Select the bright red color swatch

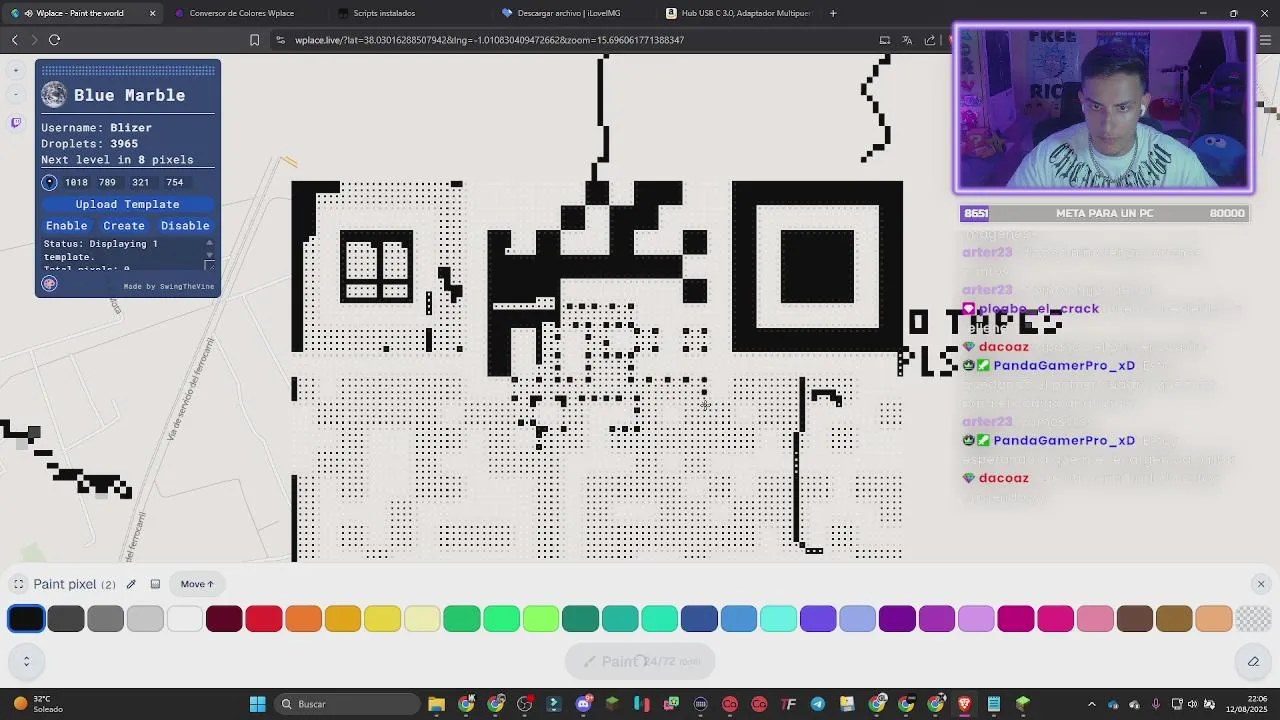click(264, 619)
